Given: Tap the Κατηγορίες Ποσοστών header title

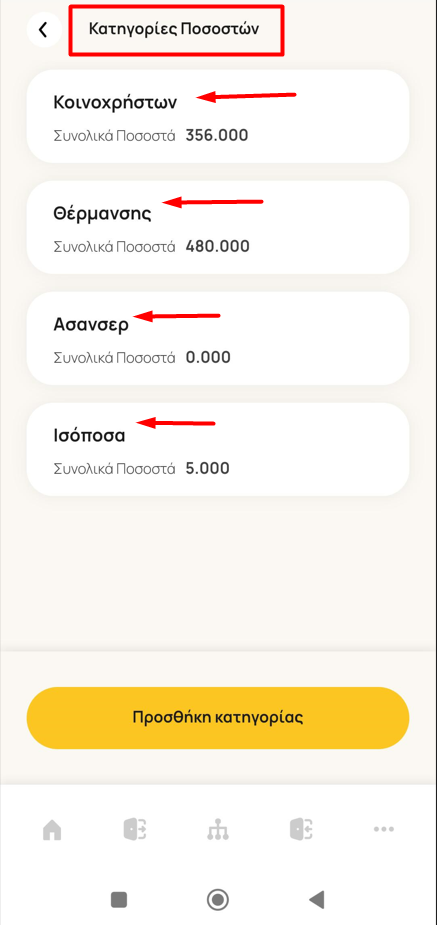Looking at the screenshot, I should [174, 29].
